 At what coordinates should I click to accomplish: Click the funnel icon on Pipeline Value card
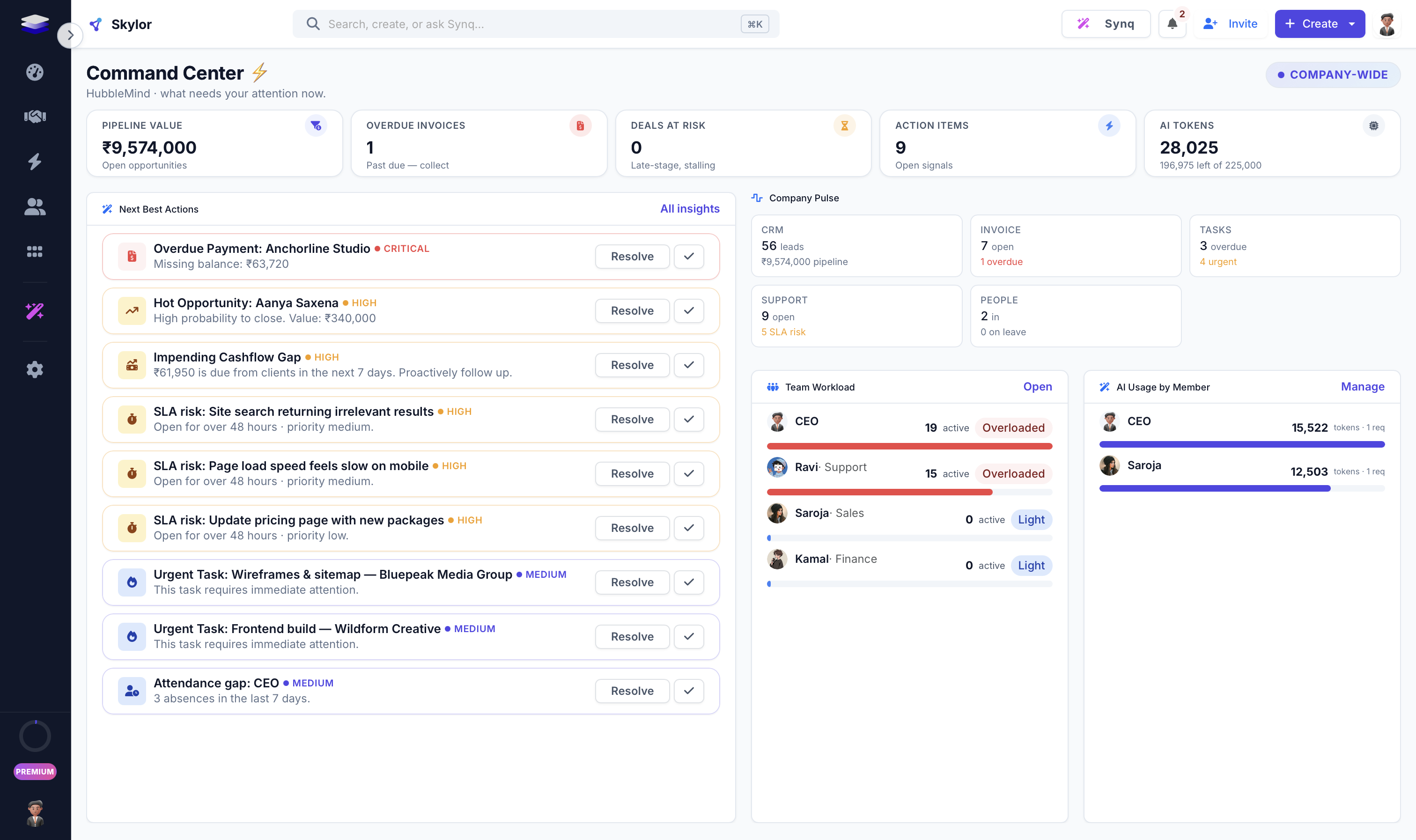click(316, 125)
